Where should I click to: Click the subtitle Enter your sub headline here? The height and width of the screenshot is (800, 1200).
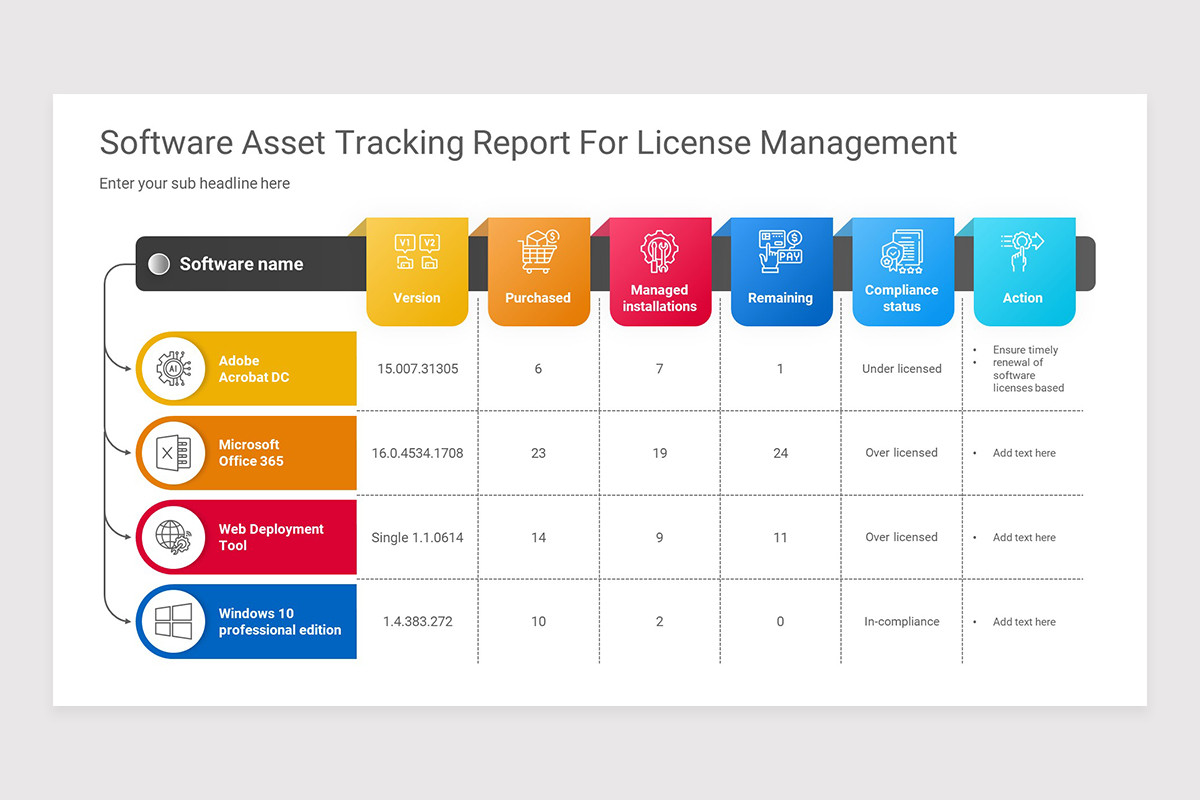pos(194,183)
